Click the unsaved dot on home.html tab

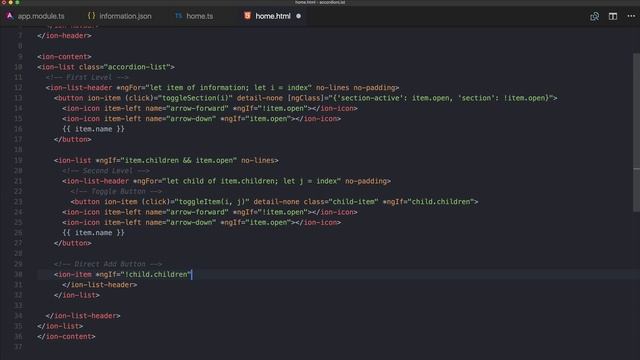click(x=298, y=16)
